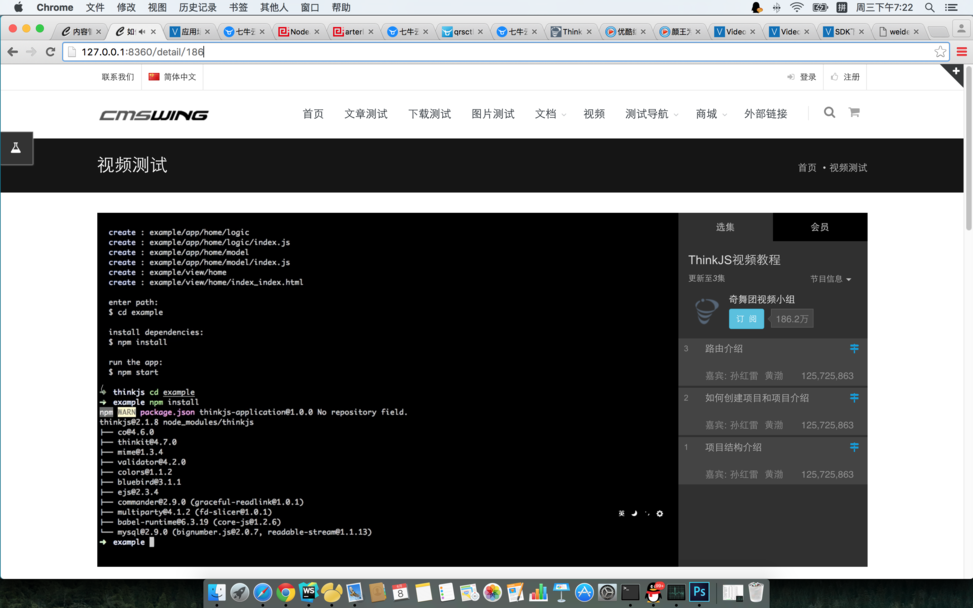Click 首页 in the breadcrumb

tap(807, 168)
